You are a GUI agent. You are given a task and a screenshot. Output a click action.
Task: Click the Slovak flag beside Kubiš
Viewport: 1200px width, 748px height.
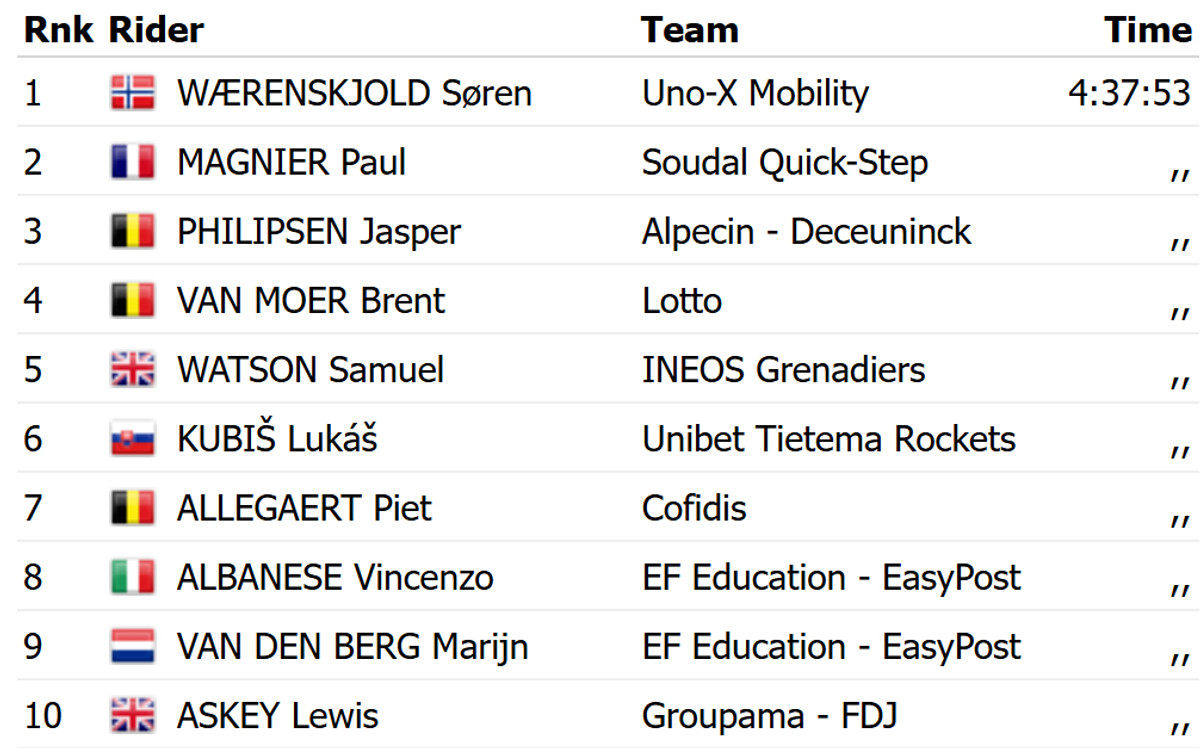tap(132, 439)
